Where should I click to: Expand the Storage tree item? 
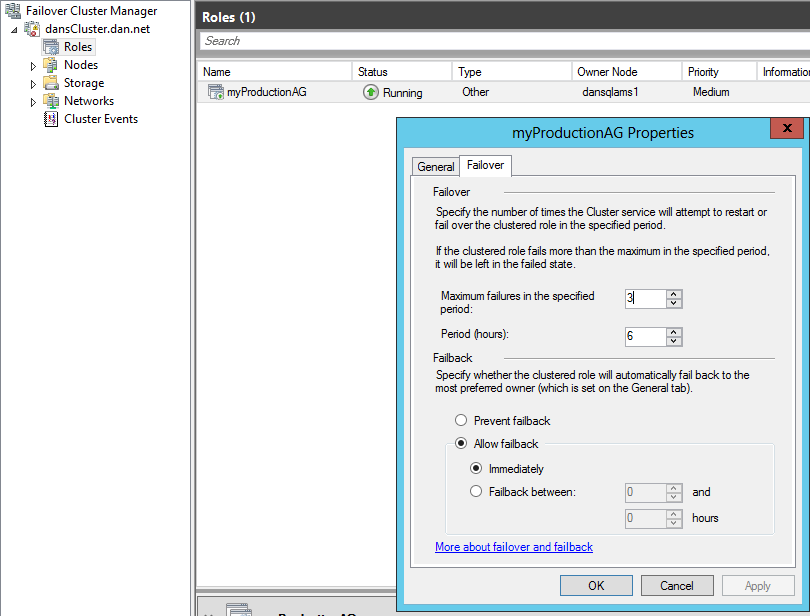(33, 84)
